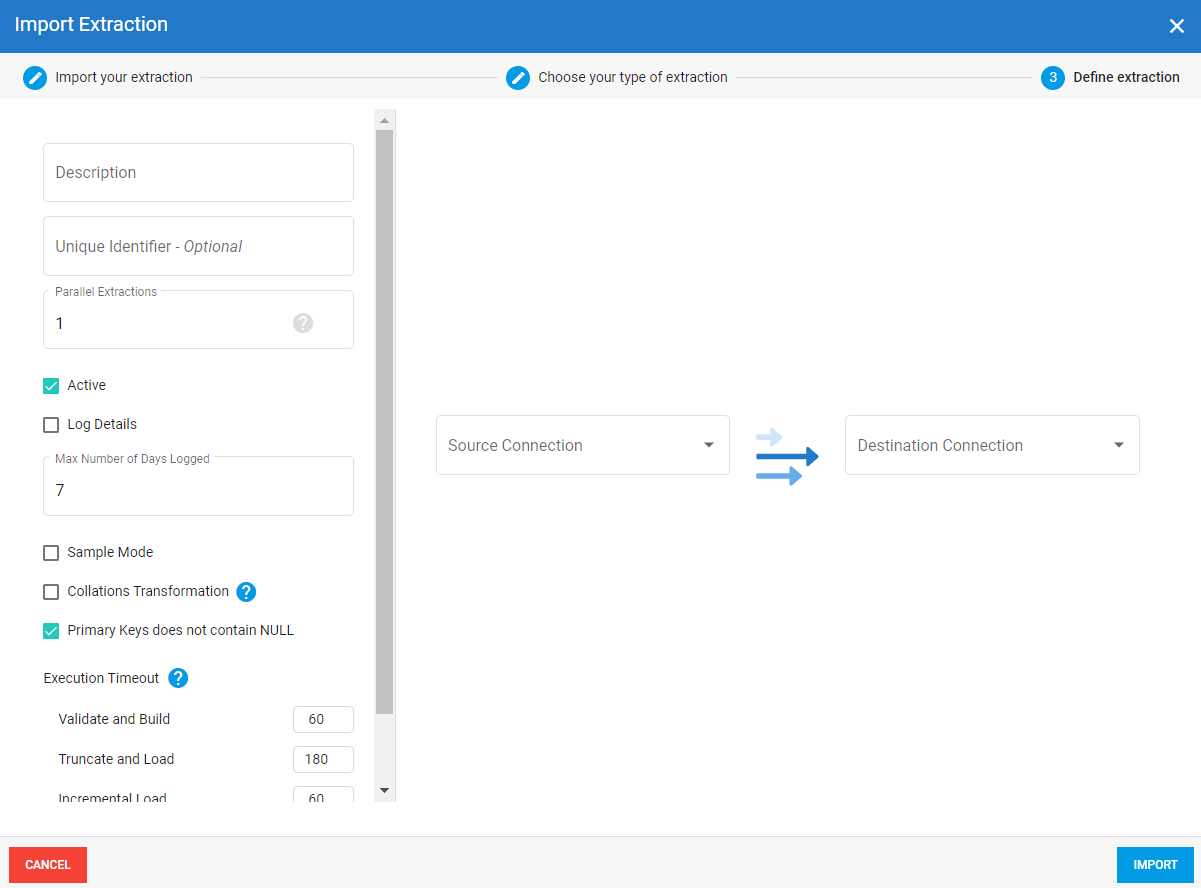The image size is (1201, 888).
Task: Click the scroll down arrow in settings panel
Action: [x=385, y=790]
